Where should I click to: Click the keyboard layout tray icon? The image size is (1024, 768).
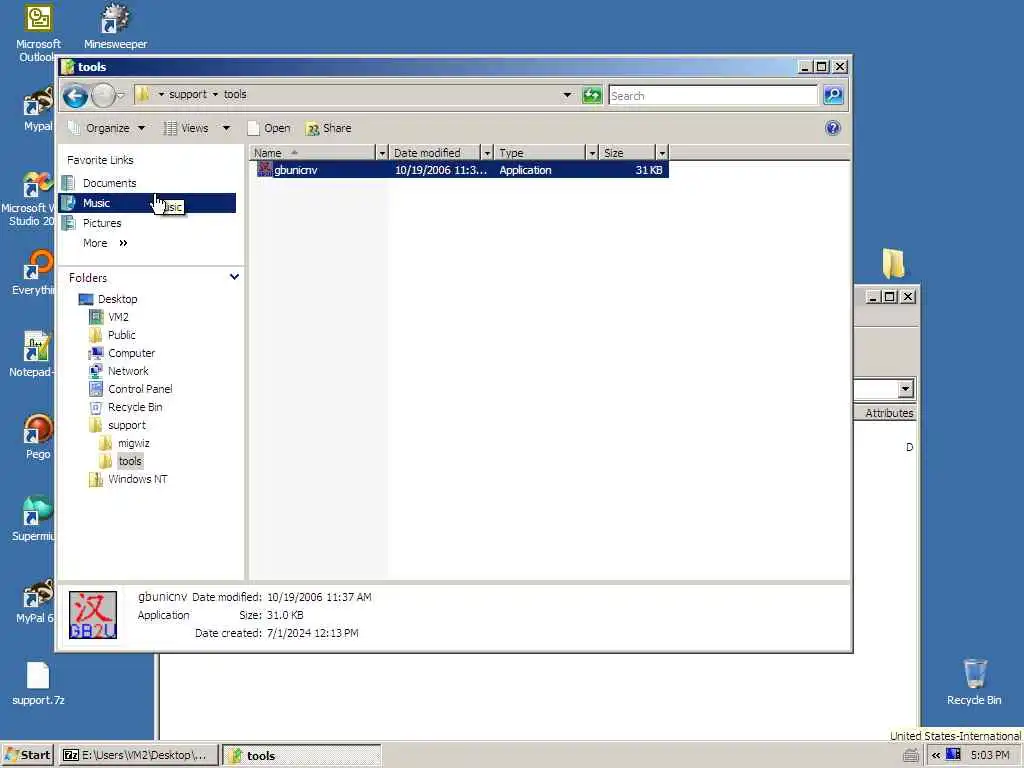point(910,756)
